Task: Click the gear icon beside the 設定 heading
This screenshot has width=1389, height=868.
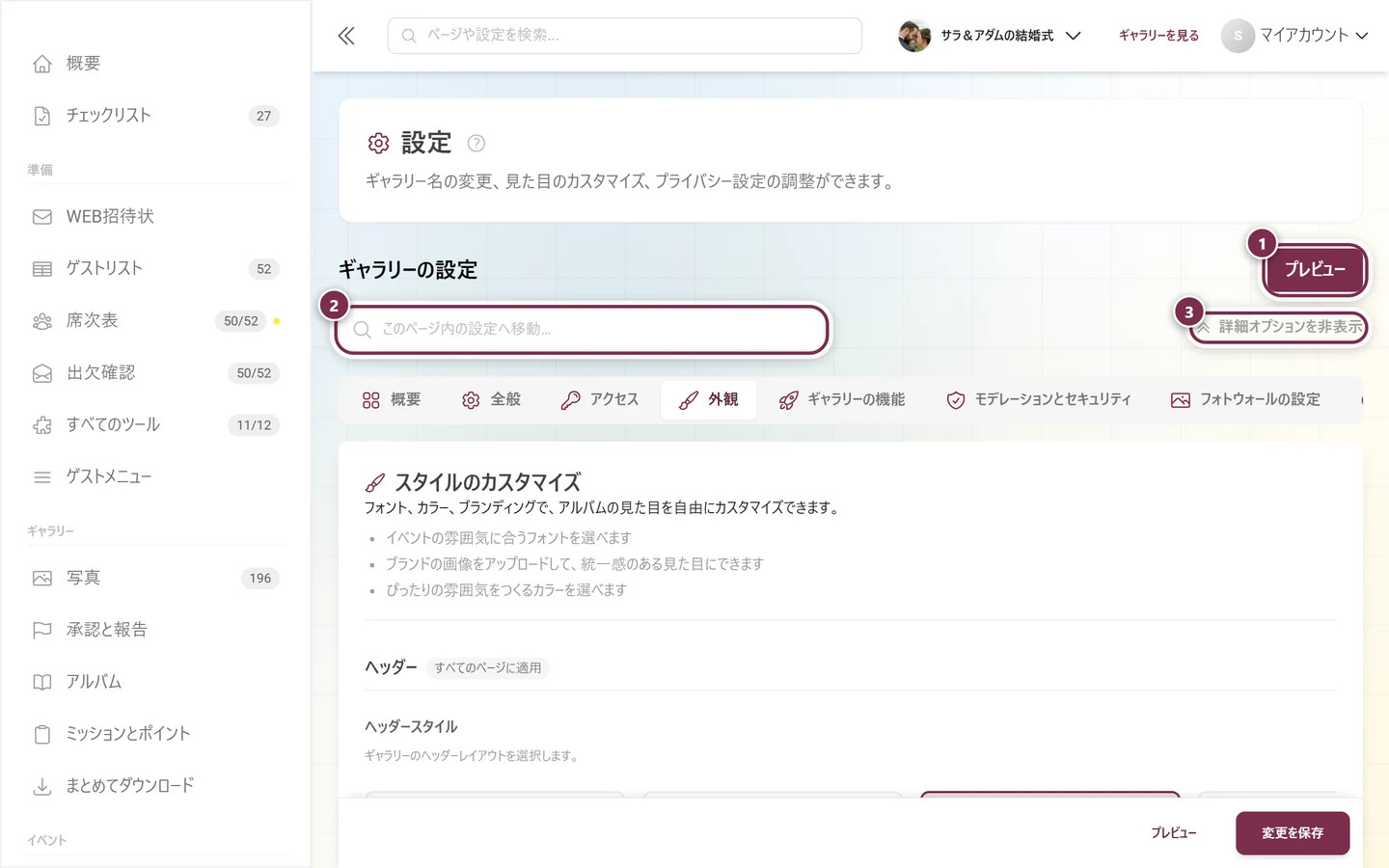Action: coord(378,144)
